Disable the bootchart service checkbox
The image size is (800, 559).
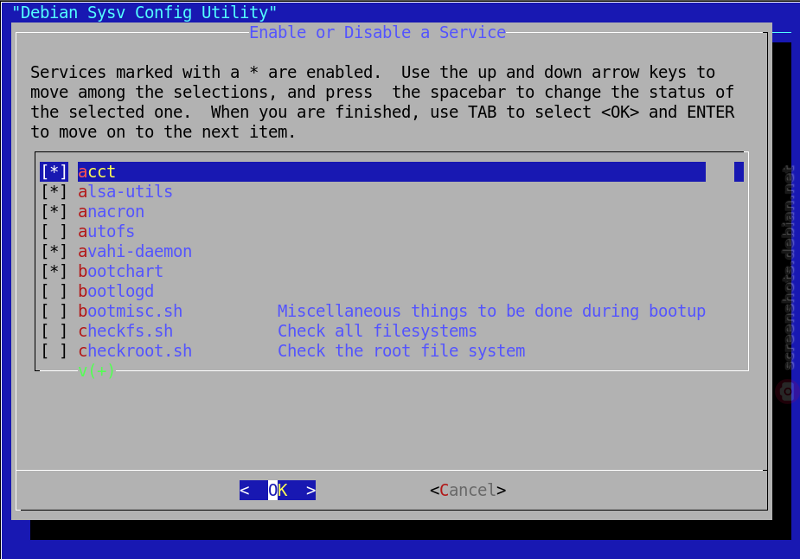pyautogui.click(x=54, y=271)
